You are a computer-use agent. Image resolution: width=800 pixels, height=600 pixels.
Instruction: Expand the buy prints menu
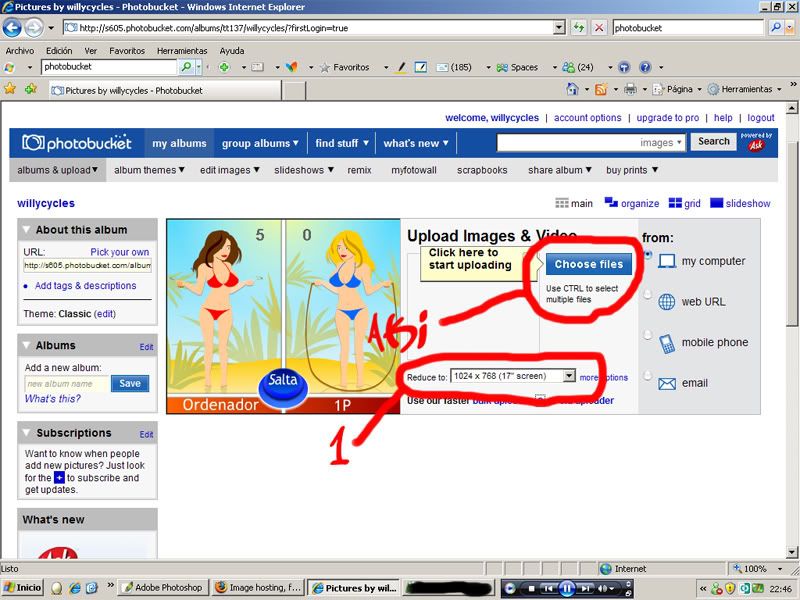632,170
